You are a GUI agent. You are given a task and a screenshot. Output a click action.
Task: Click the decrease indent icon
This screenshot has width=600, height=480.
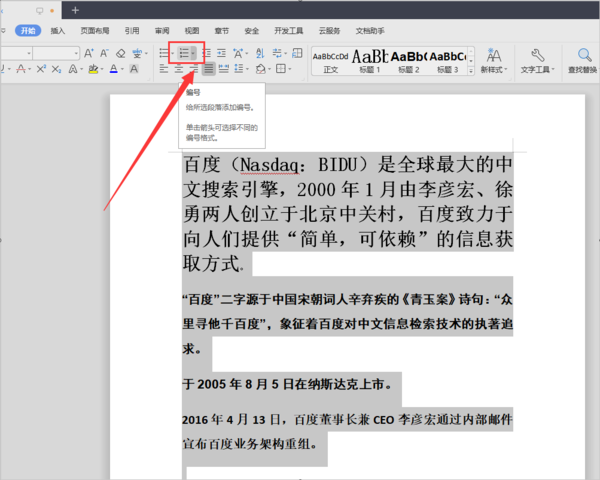[206, 53]
